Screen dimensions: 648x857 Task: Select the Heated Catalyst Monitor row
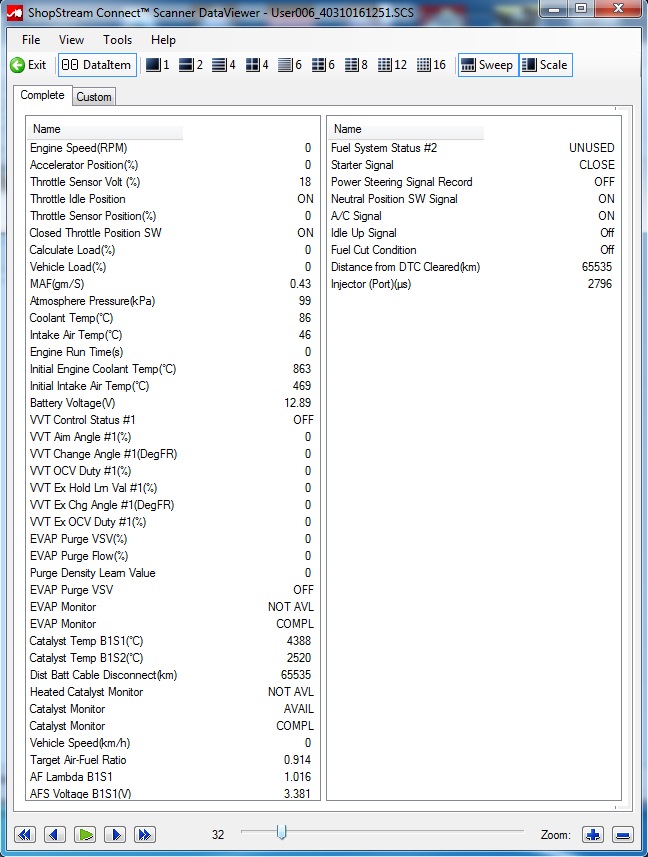coord(172,692)
